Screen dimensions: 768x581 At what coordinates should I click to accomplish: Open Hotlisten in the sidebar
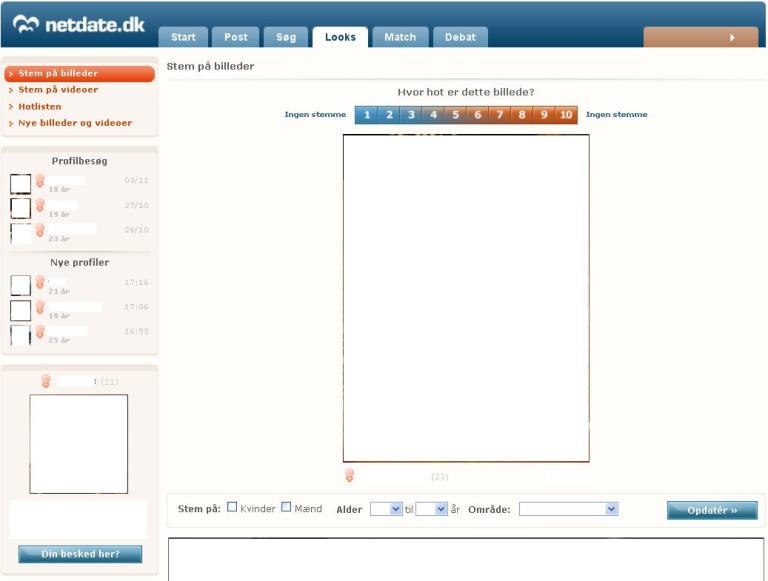click(x=40, y=106)
